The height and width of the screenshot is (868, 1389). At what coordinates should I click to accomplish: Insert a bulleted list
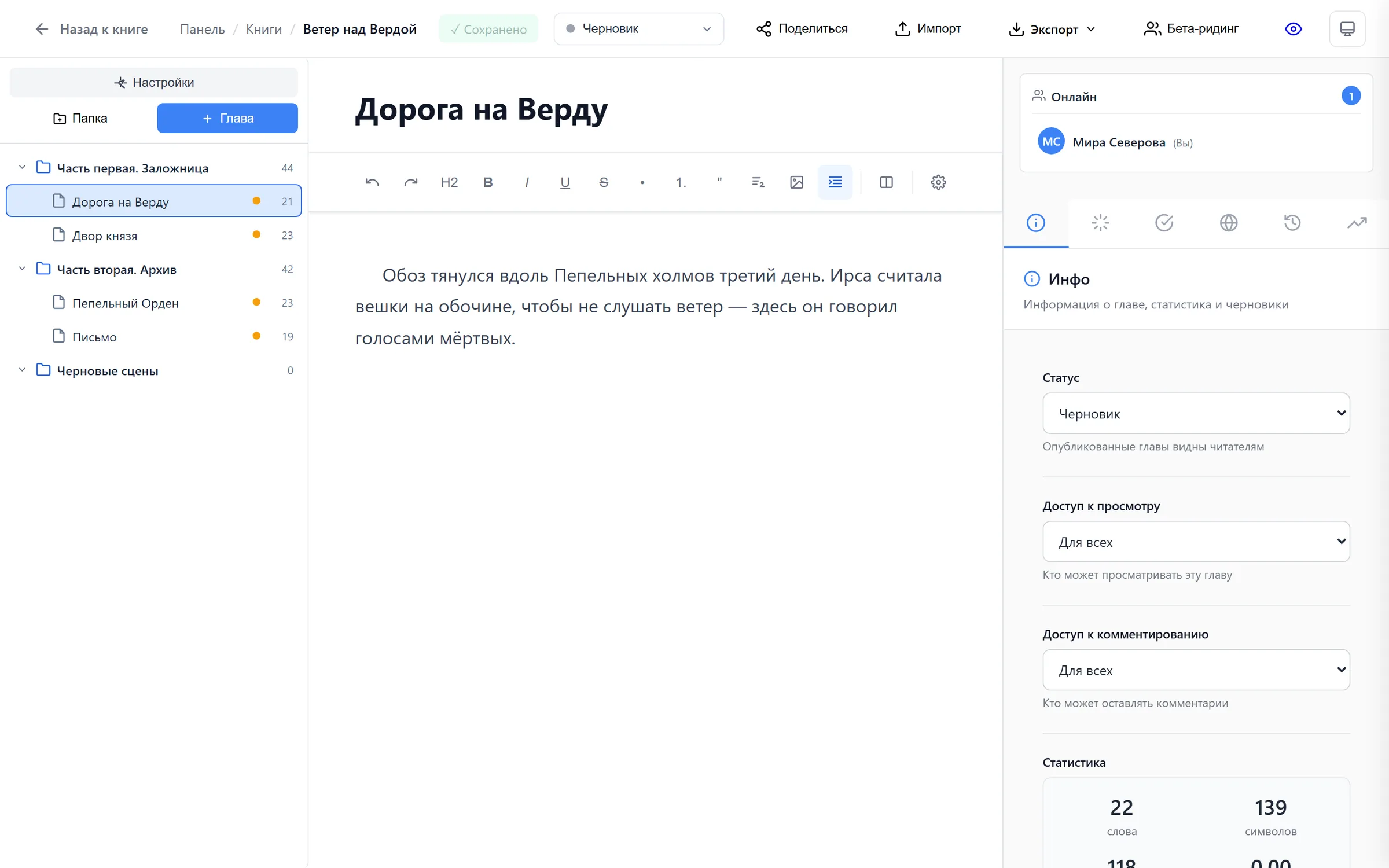642,182
